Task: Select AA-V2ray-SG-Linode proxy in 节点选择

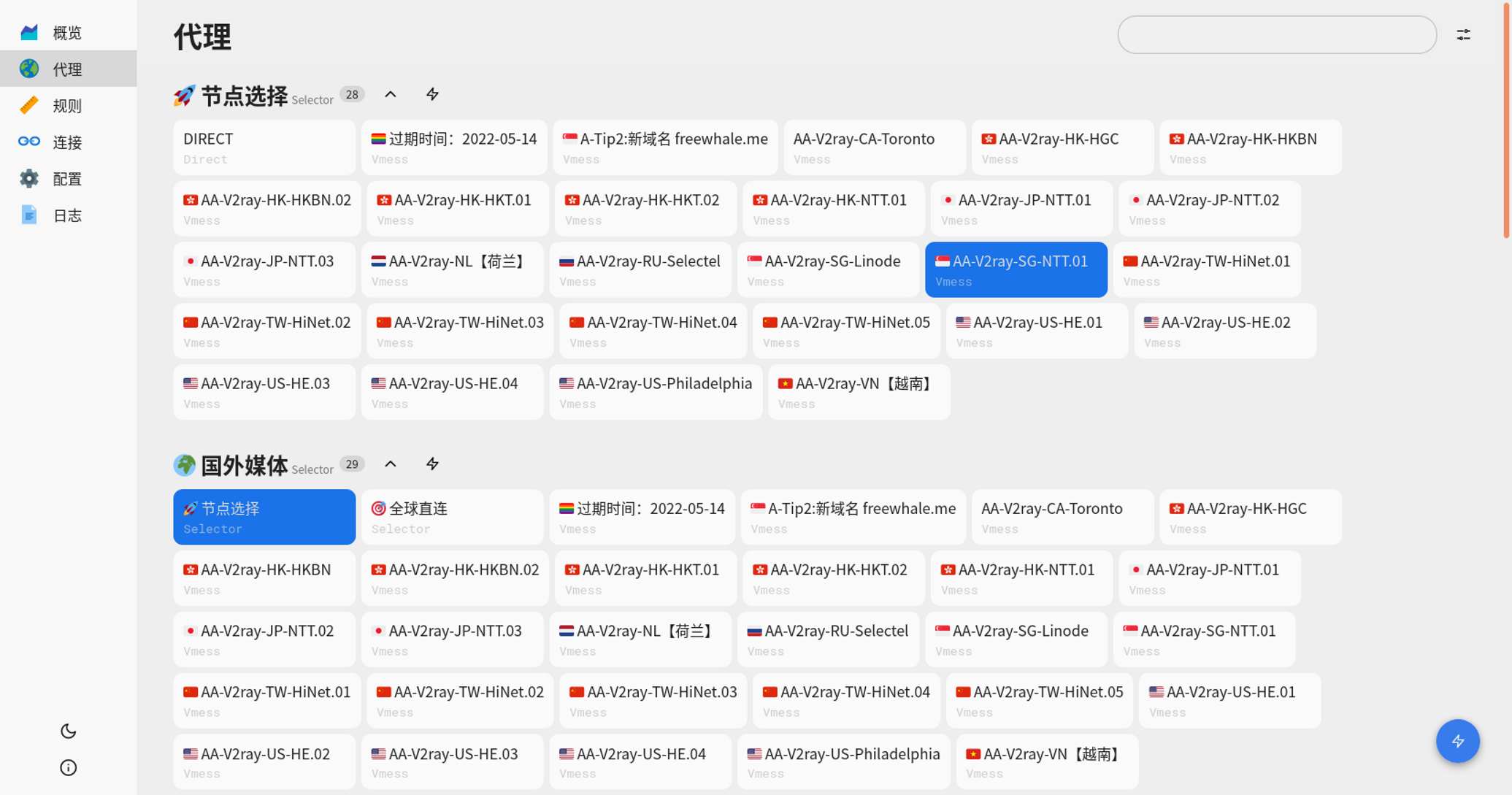Action: pyautogui.click(x=828, y=269)
